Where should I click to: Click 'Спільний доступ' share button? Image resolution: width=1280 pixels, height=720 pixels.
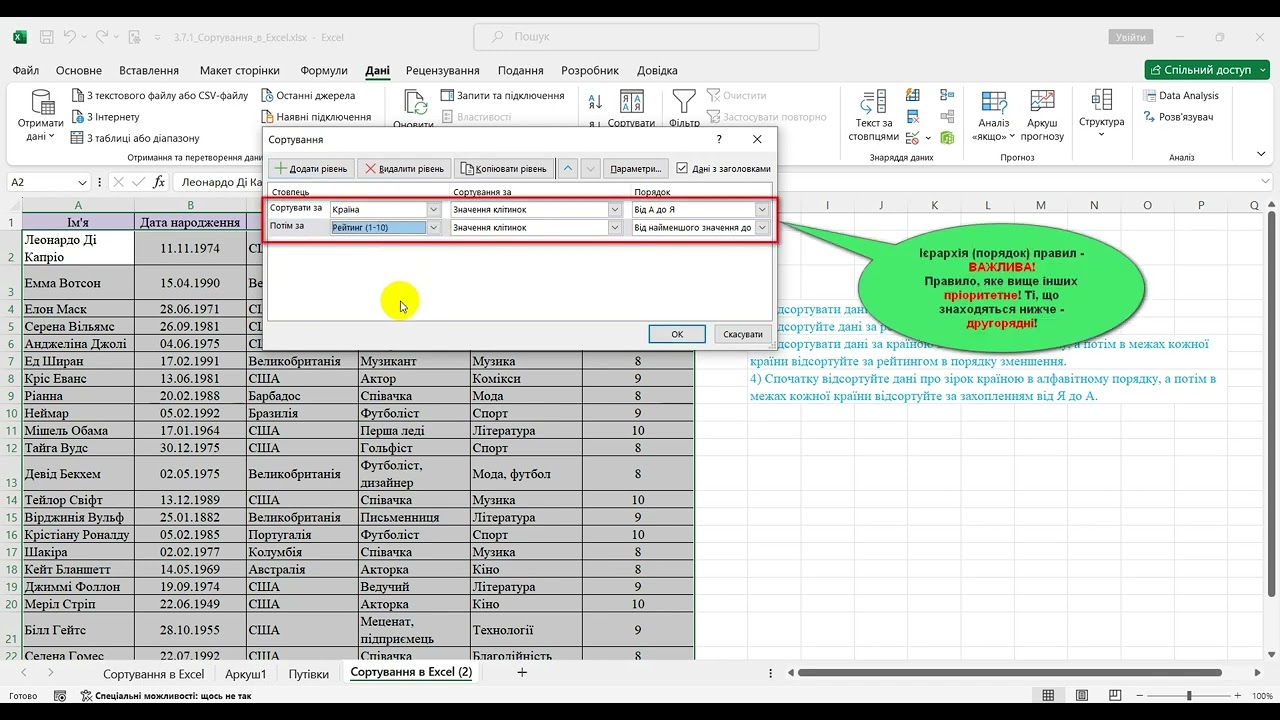1205,70
